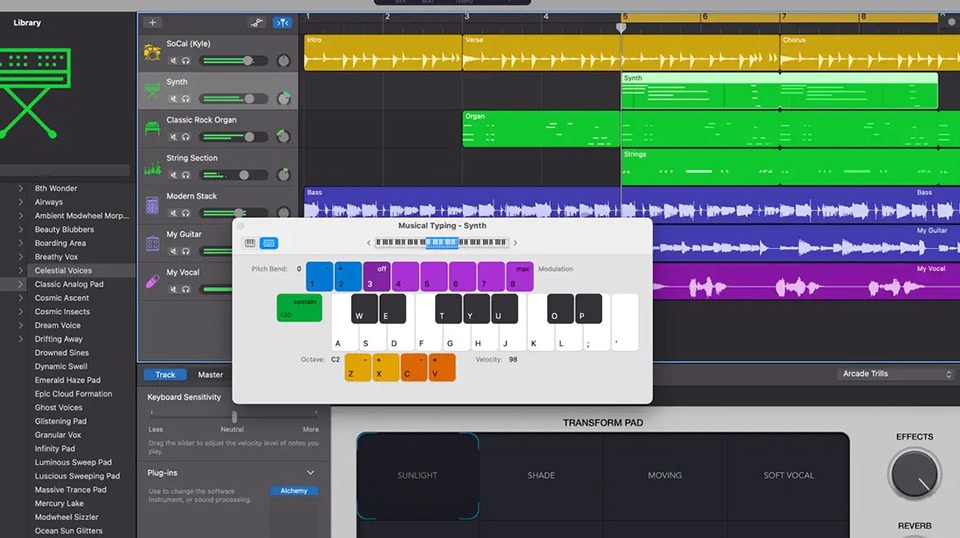Viewport: 960px width, 538px height.
Task: Select the MOVING transform pad
Action: [x=665, y=476]
